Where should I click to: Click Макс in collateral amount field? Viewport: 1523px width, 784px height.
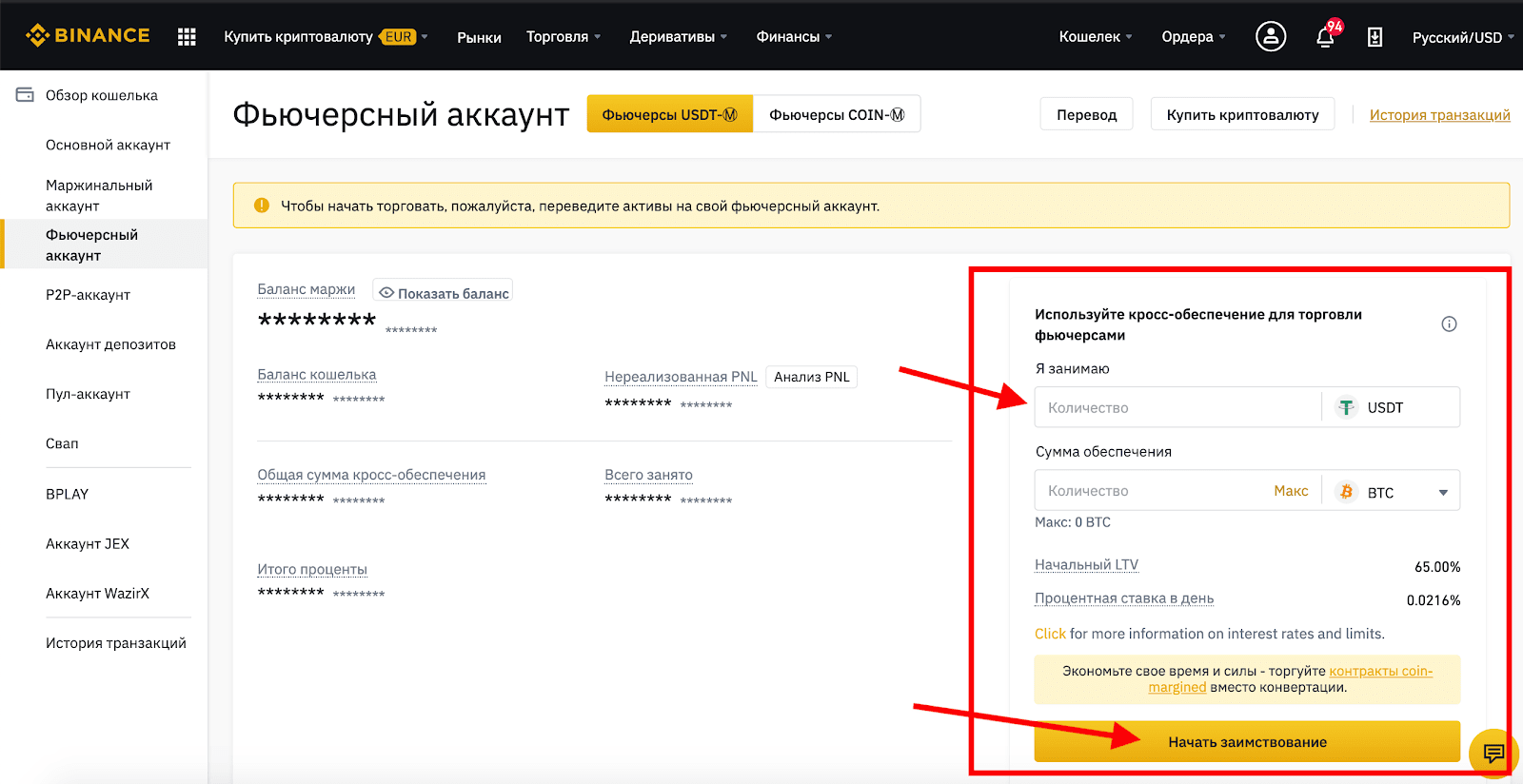click(x=1291, y=491)
